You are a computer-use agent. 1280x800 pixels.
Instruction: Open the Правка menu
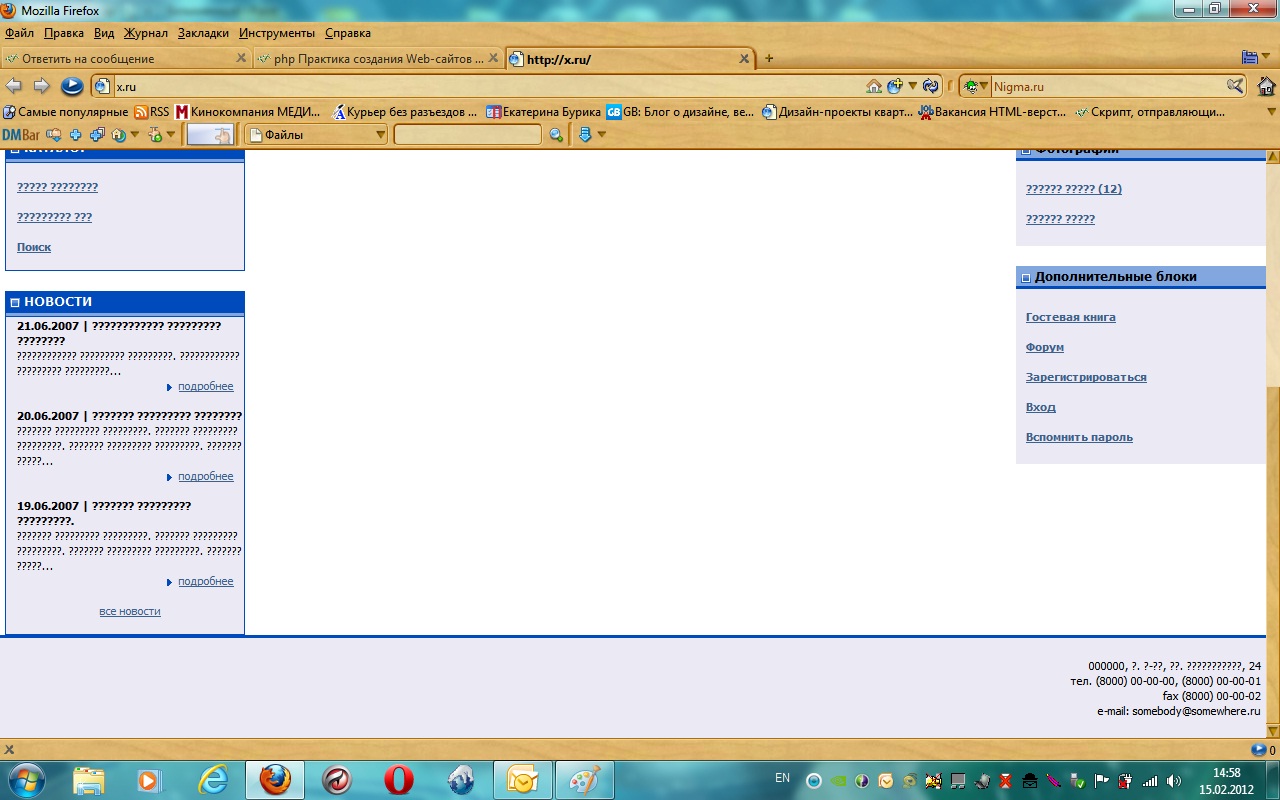[x=64, y=33]
